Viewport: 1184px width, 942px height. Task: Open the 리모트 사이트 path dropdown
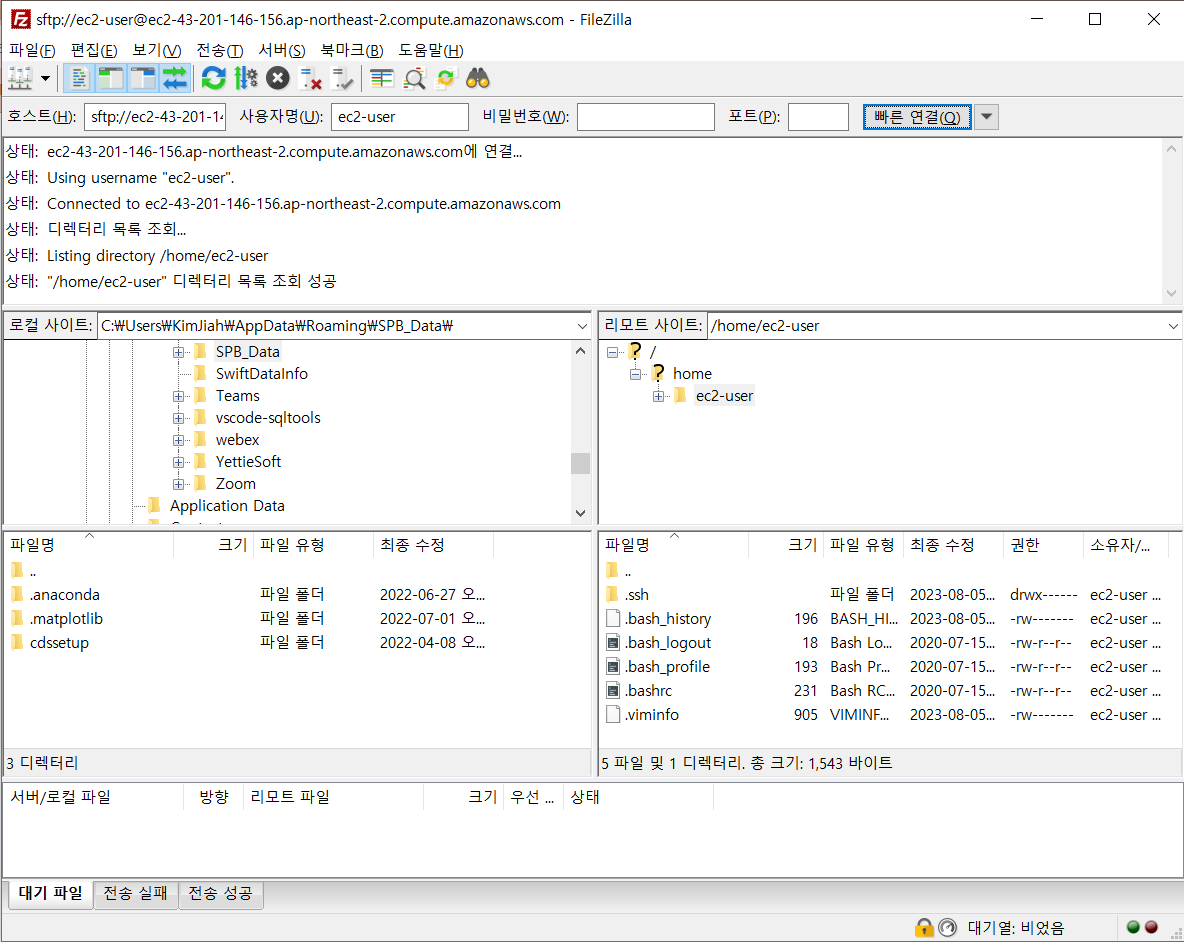click(x=1173, y=326)
